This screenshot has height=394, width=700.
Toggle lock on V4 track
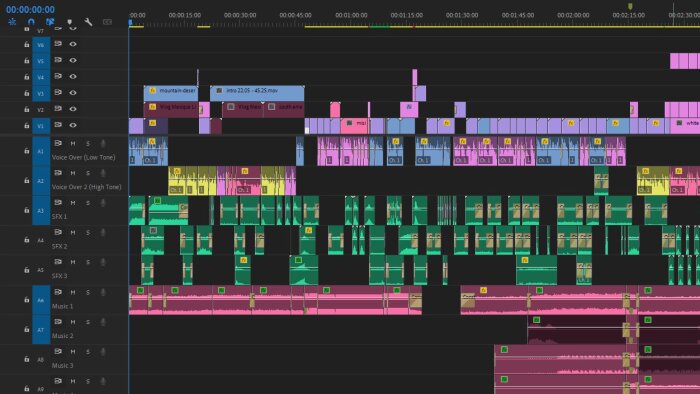[27, 77]
